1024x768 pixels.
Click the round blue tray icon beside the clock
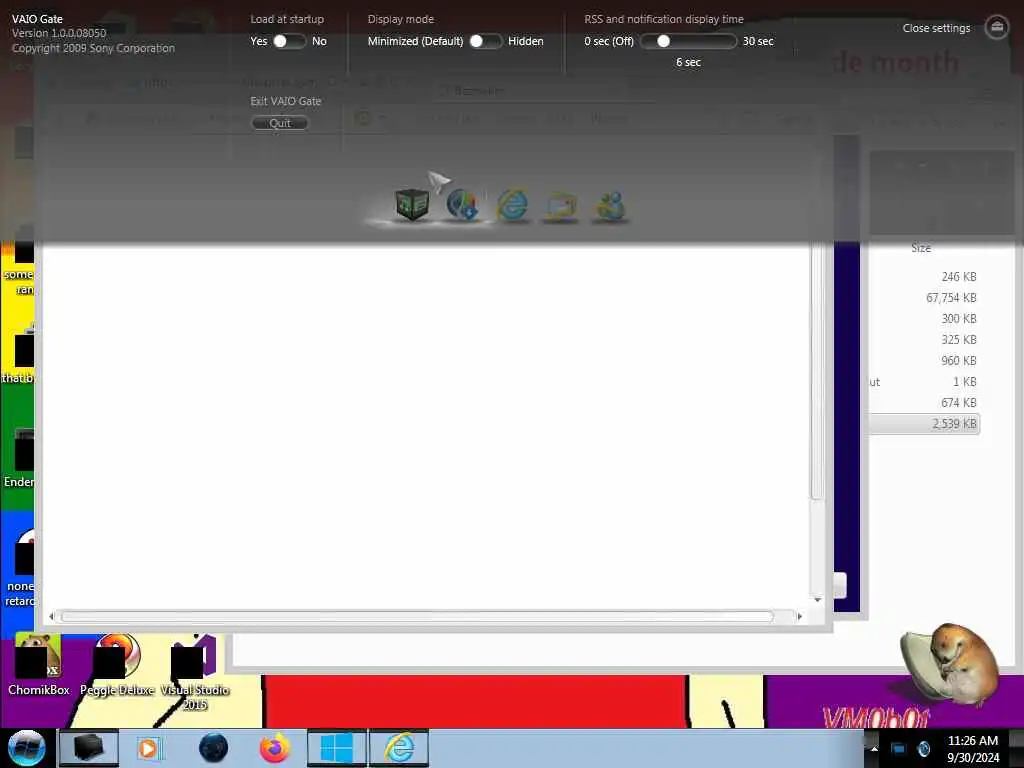pyautogui.click(x=924, y=748)
